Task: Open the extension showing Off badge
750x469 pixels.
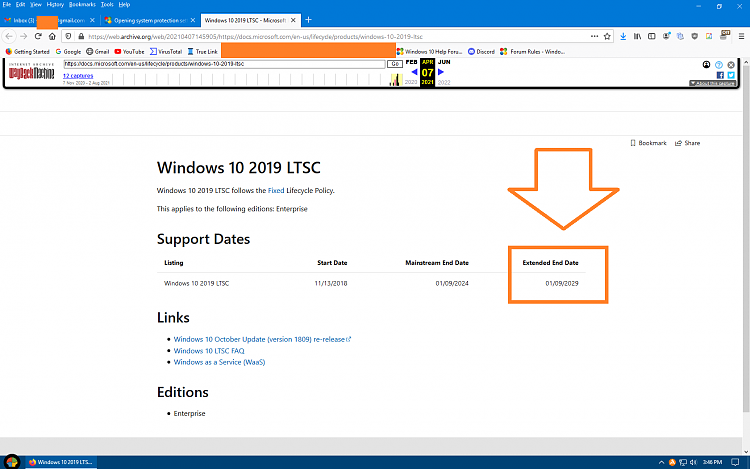Action: pyautogui.click(x=724, y=35)
